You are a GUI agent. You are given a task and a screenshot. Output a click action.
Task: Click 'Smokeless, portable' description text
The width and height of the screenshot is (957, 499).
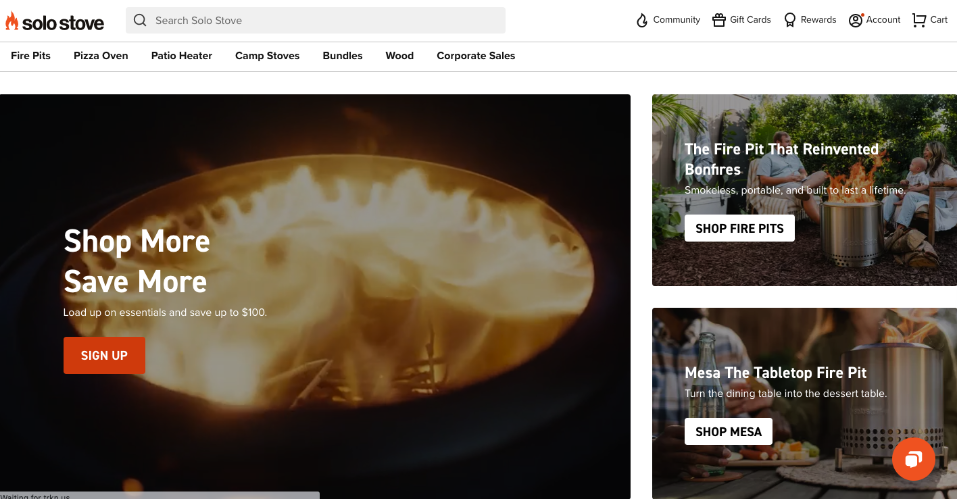pyautogui.click(x=795, y=190)
